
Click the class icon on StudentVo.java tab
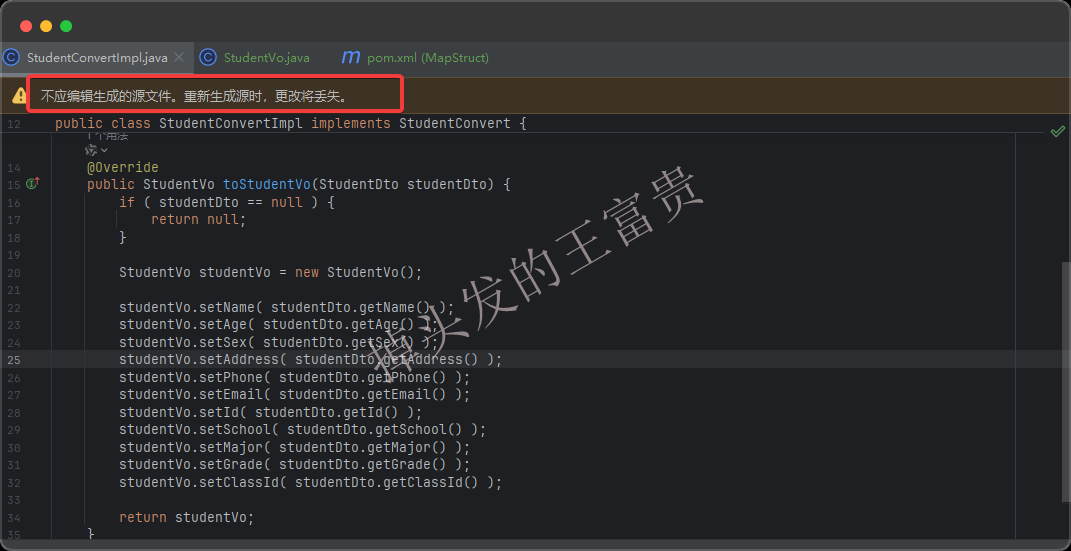(x=208, y=58)
